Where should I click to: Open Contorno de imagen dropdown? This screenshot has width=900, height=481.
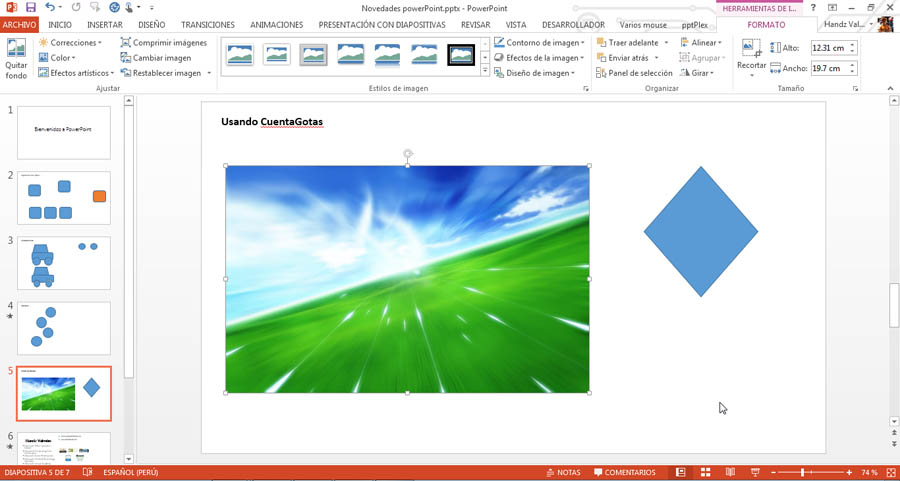(539, 43)
